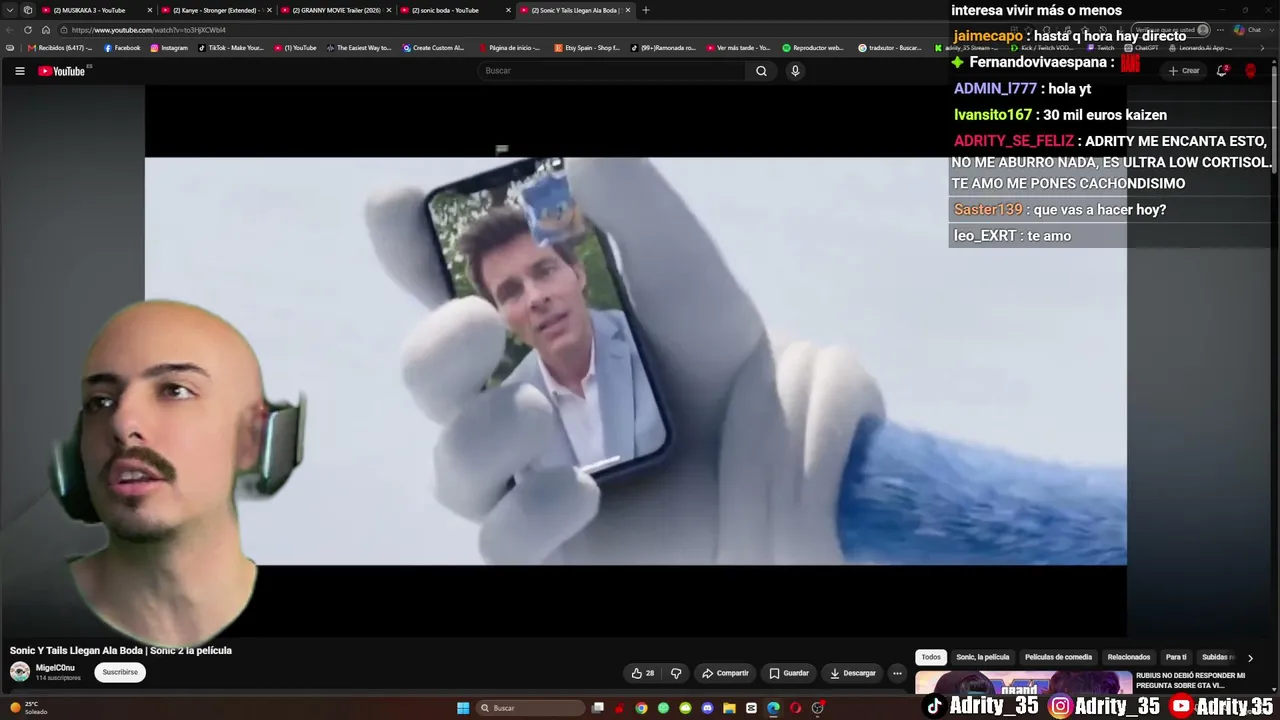Screen dimensions: 1280x720
Task: Select the 'Películas de comedia' chip
Action: coord(1058,657)
